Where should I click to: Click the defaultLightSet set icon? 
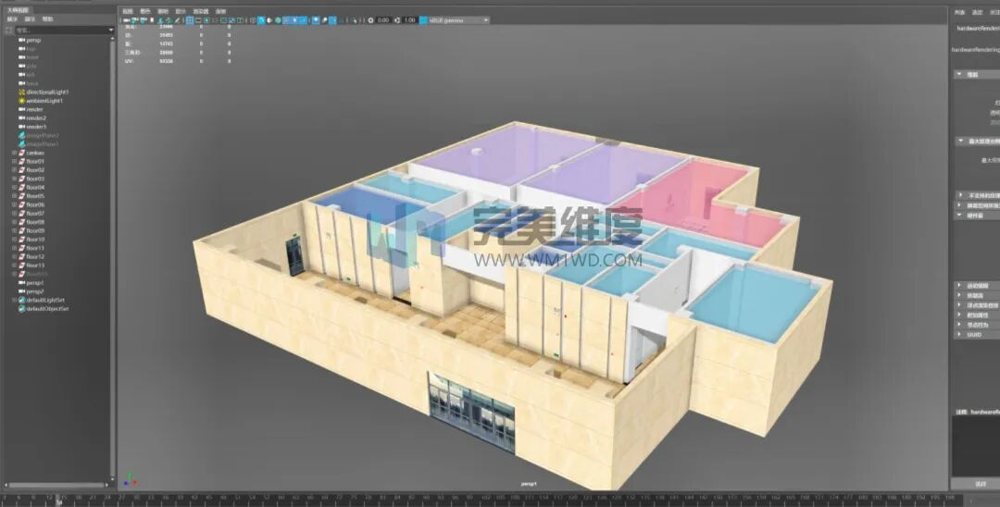[22, 300]
